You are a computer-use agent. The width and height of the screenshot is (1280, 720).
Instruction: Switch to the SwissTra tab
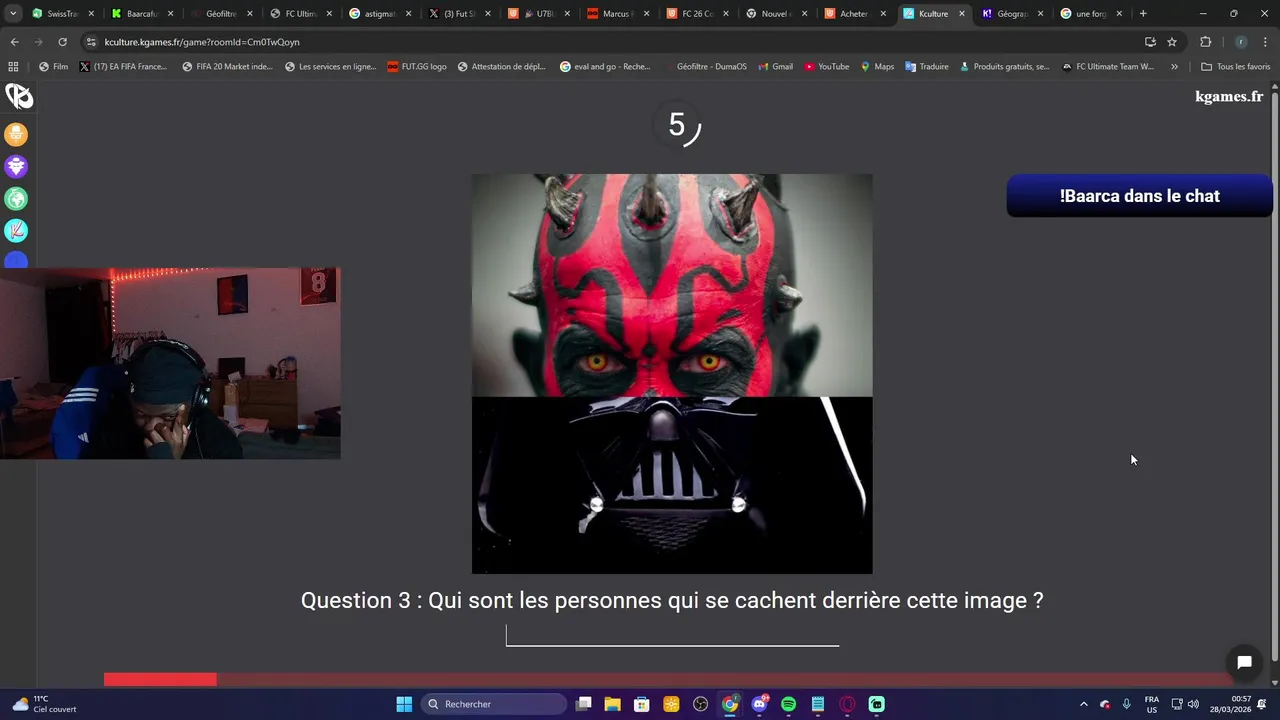(x=63, y=14)
